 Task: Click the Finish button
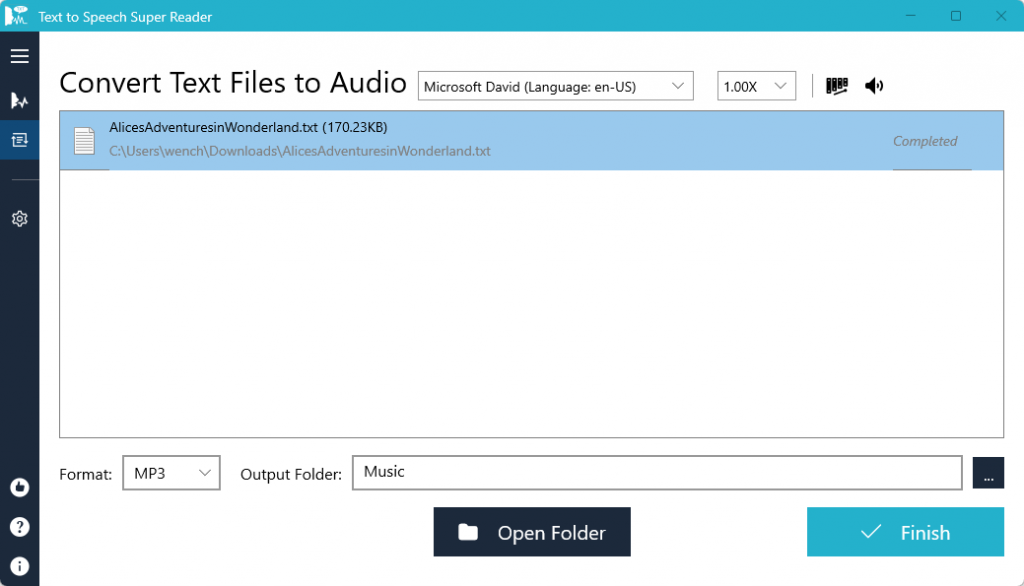[905, 532]
